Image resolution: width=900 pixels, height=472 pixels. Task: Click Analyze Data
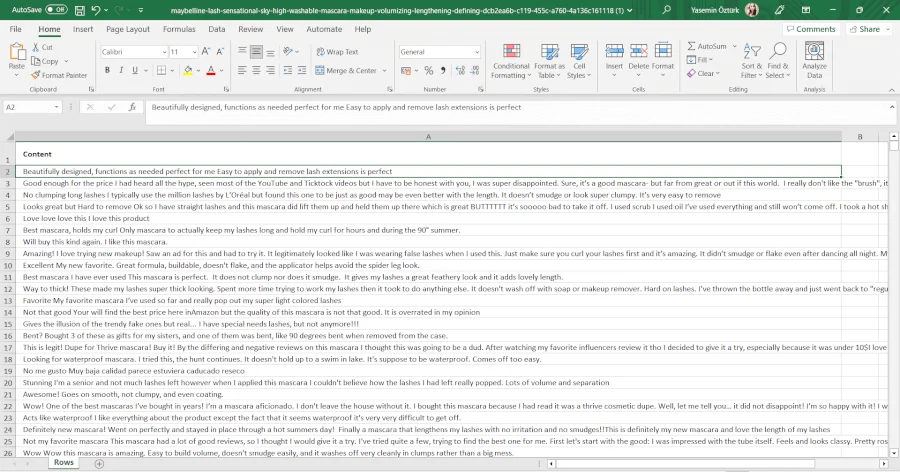click(814, 61)
